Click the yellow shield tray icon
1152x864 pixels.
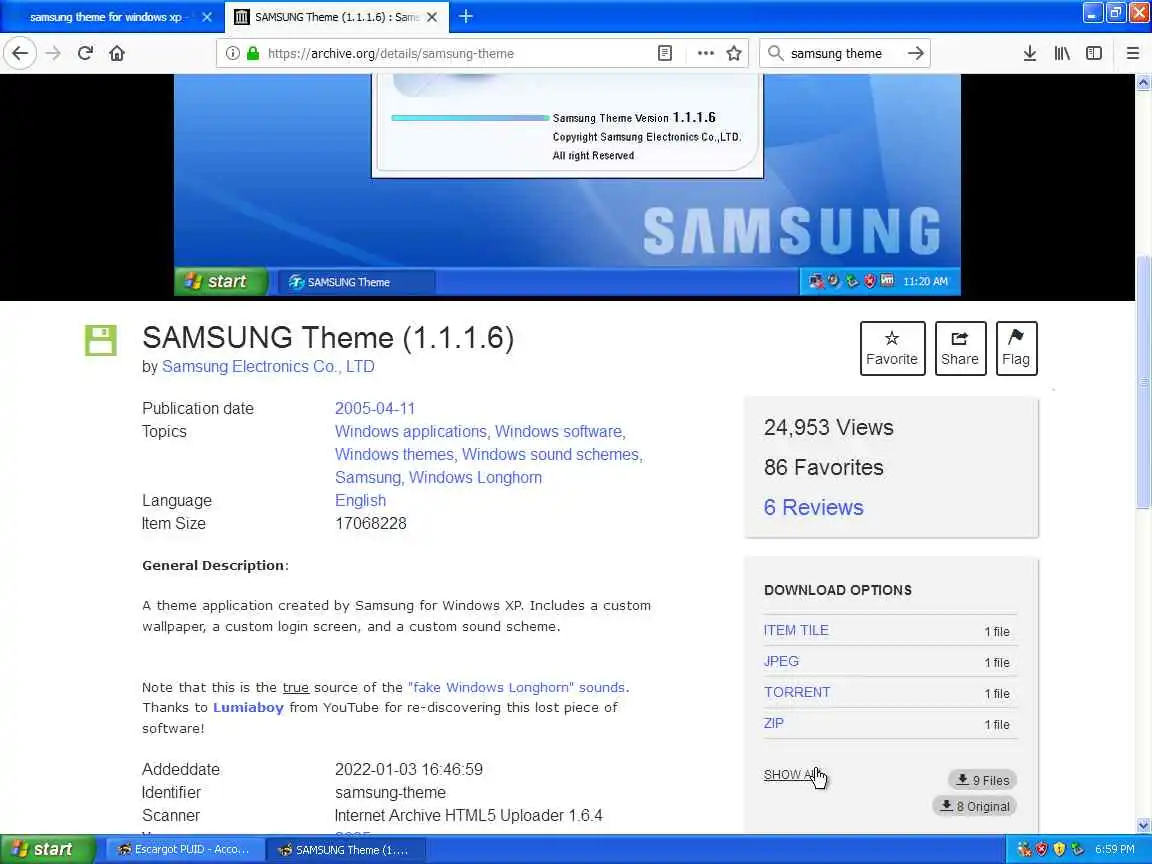click(x=1059, y=849)
